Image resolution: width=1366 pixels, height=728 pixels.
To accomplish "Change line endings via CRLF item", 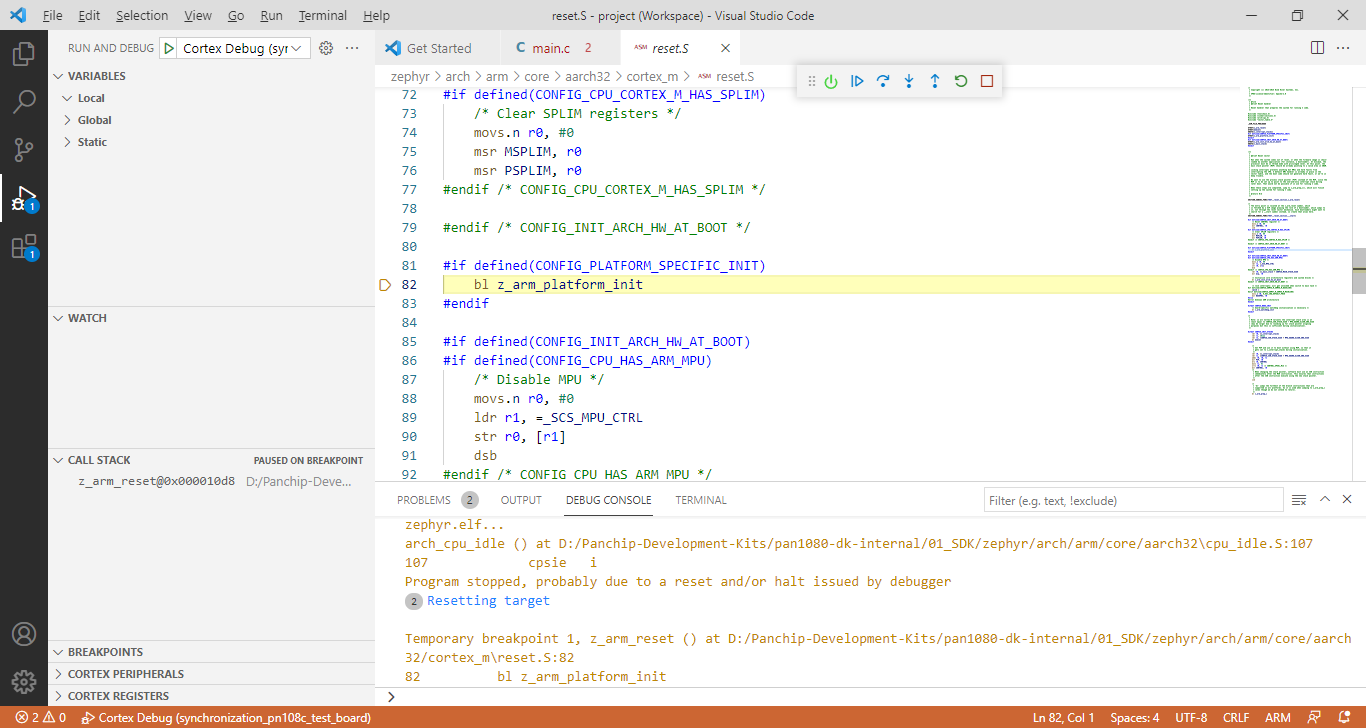I will (x=1236, y=718).
